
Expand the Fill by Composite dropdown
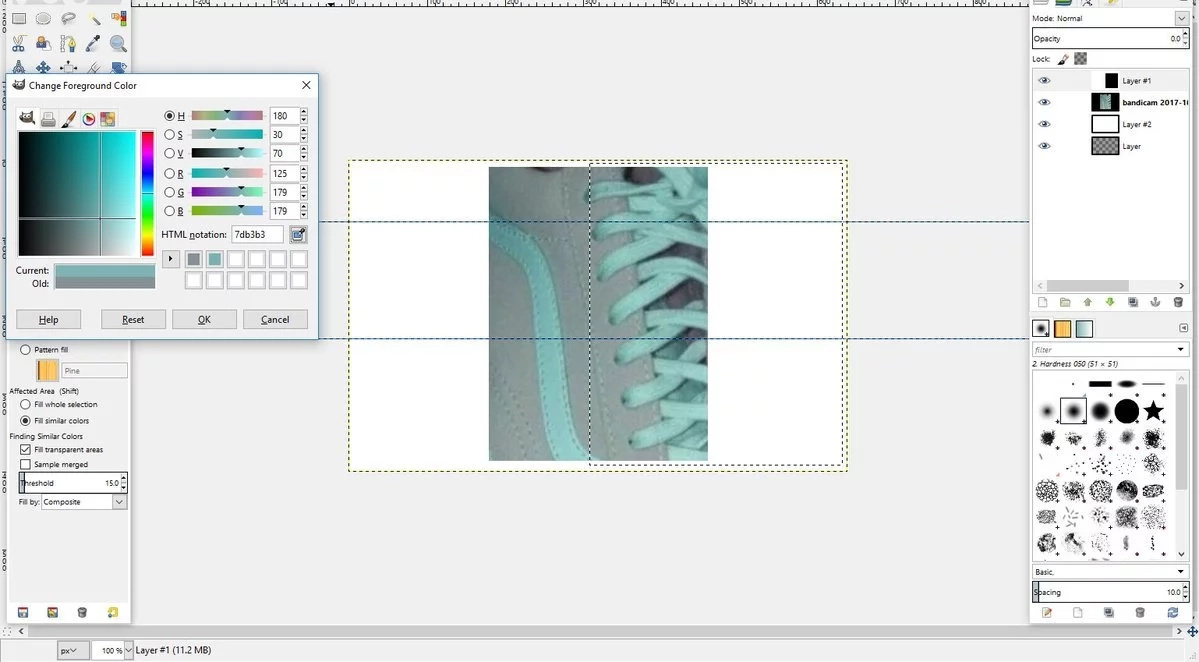pos(83,502)
